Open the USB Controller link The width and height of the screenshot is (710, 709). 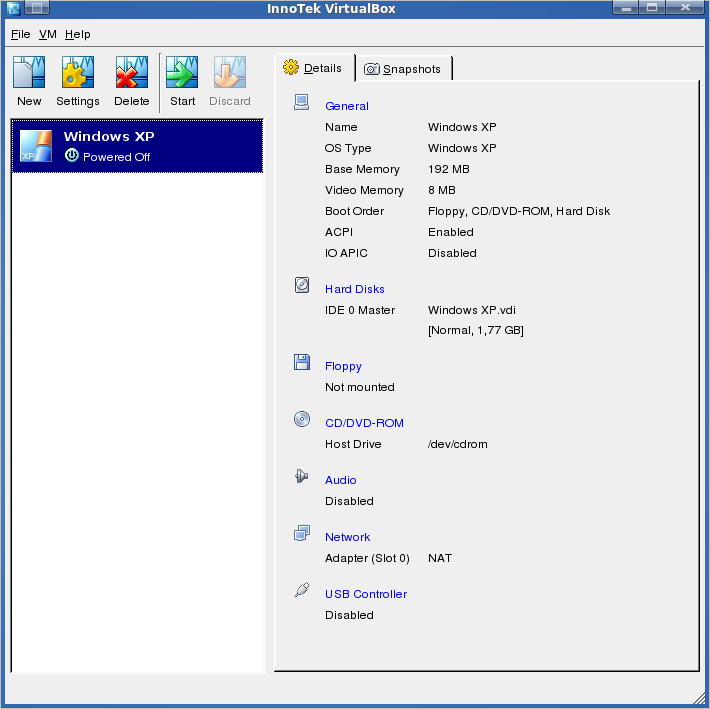366,594
